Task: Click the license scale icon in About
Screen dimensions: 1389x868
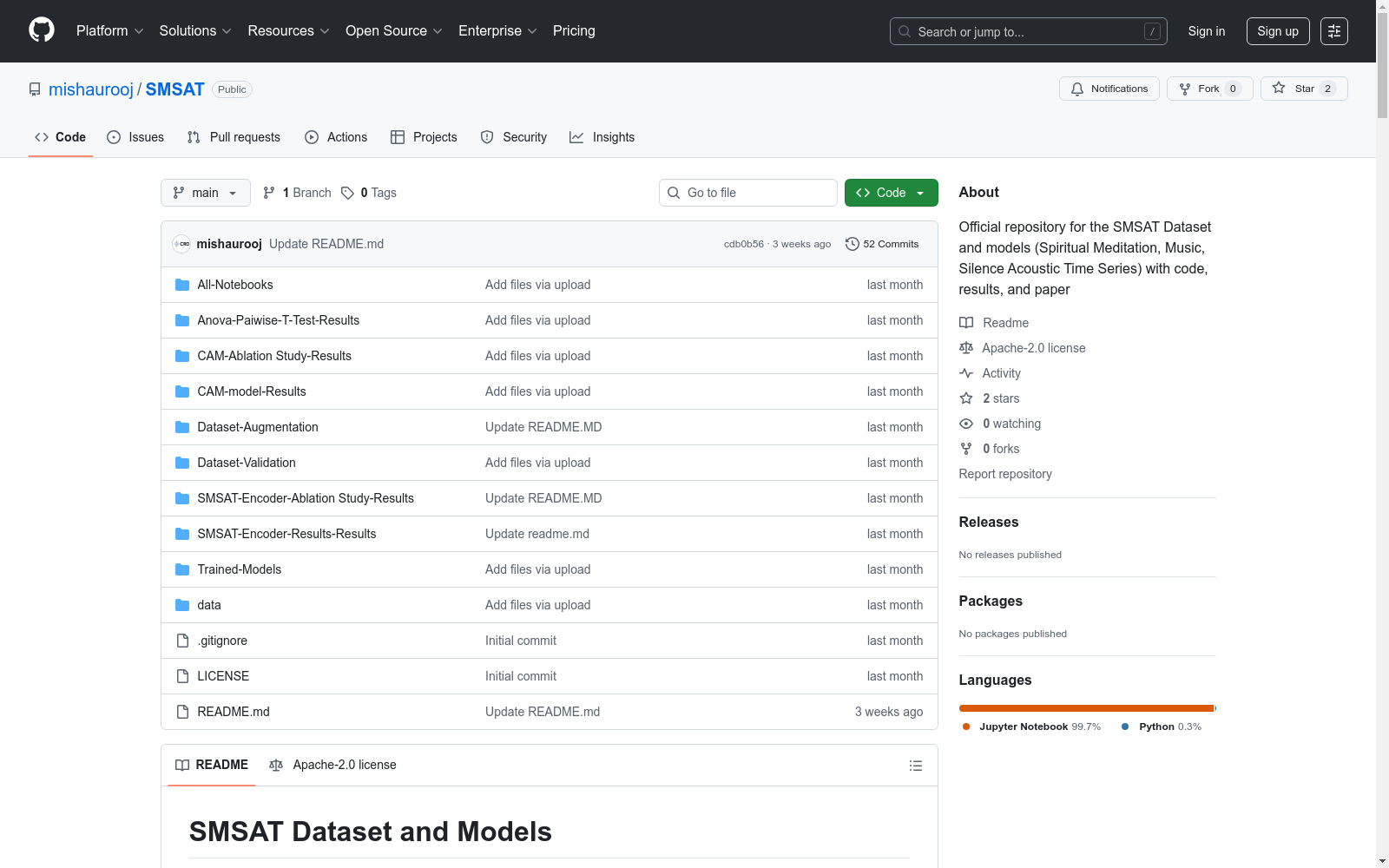Action: [966, 348]
